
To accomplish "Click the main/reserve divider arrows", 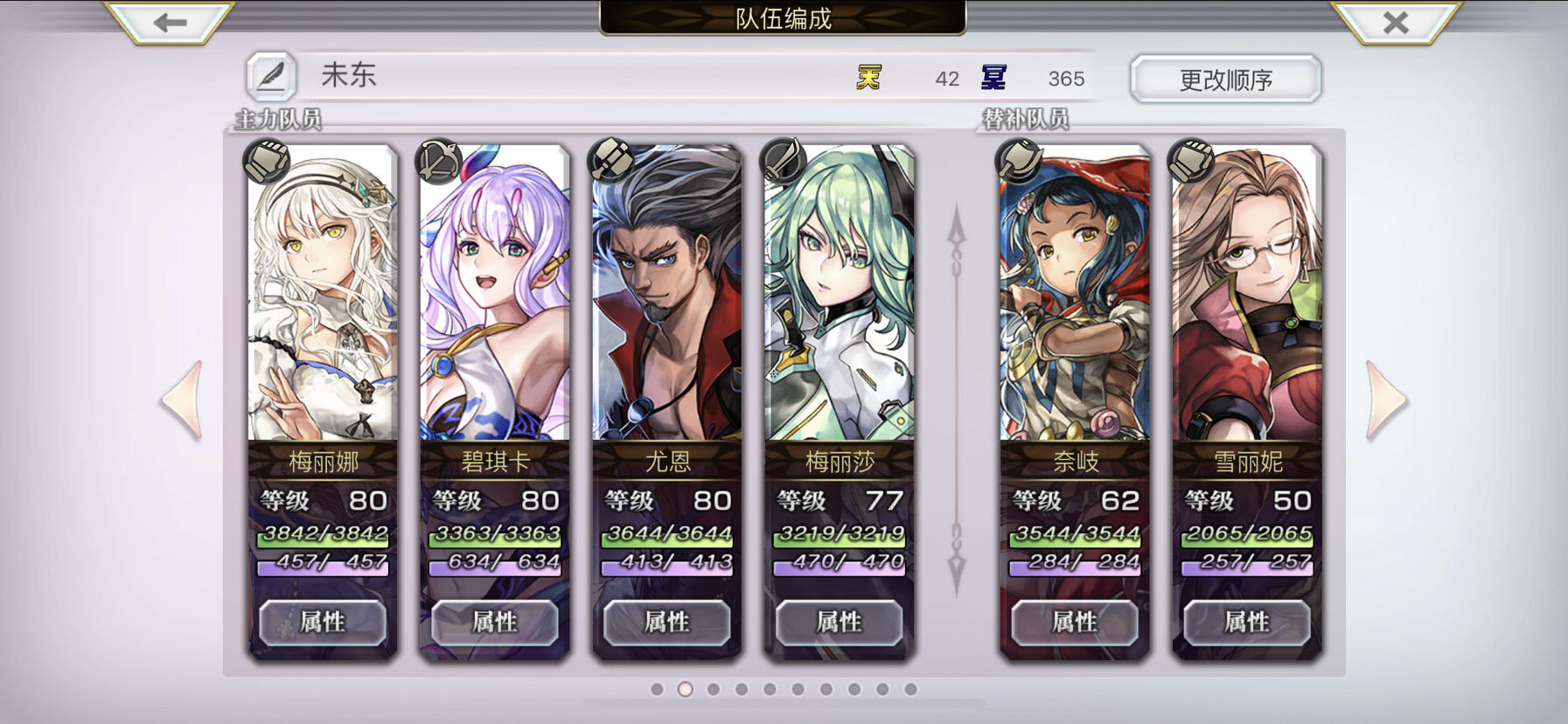I will 957,400.
